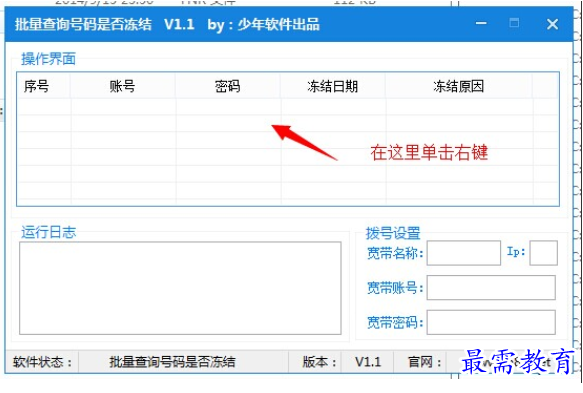Screen dimensions: 583x393
Task: Click the 冻结原因 column header
Action: pyautogui.click(x=459, y=86)
